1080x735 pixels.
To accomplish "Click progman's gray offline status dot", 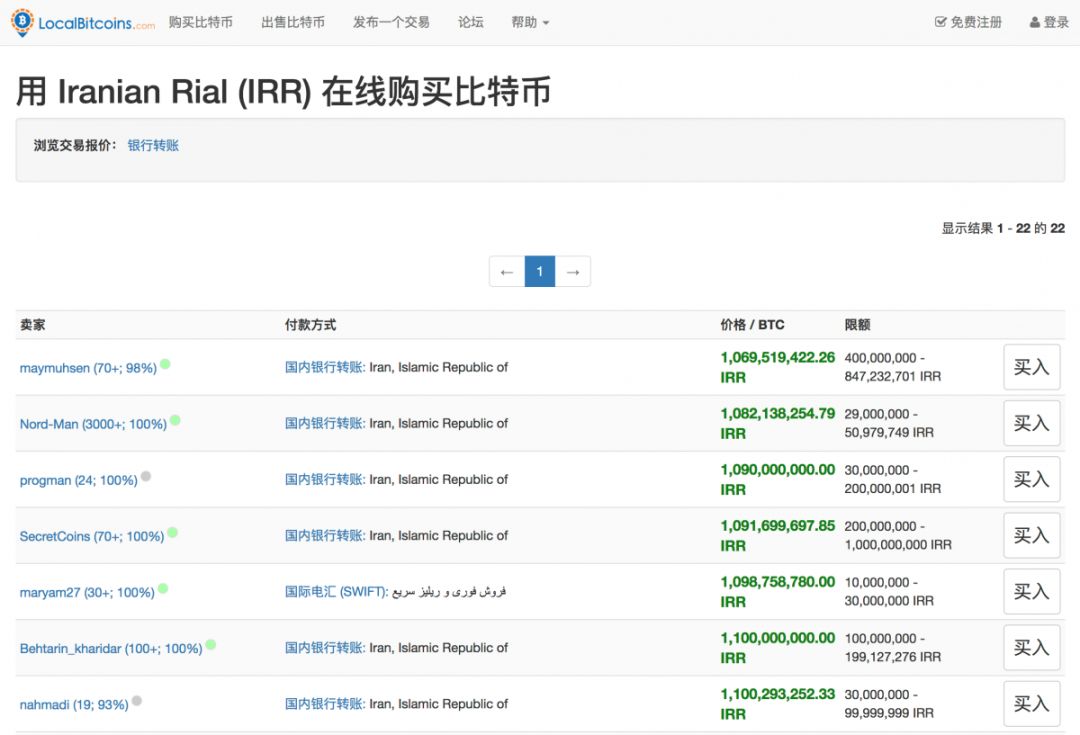I will click(x=146, y=477).
